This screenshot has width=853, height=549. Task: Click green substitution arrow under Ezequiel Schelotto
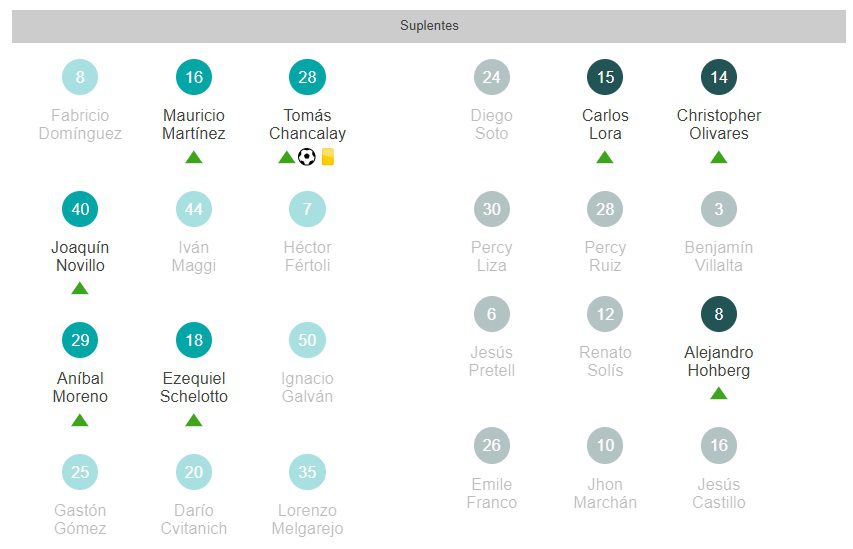[194, 421]
